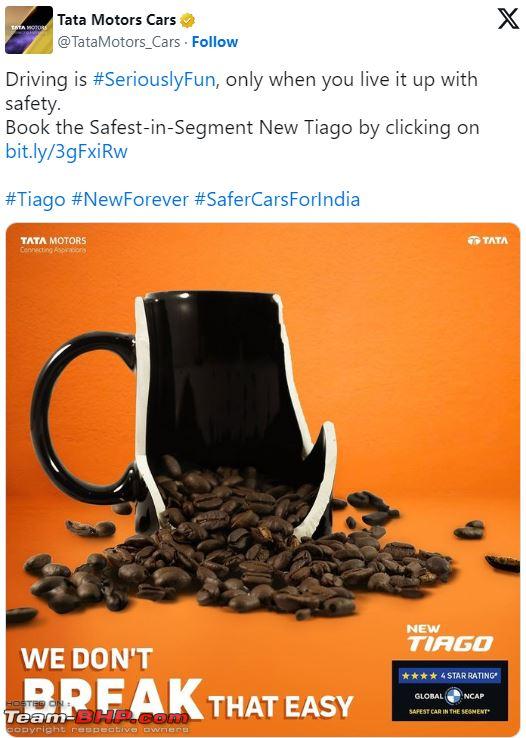
Task: Click the New Tiago logo
Action: click(450, 639)
